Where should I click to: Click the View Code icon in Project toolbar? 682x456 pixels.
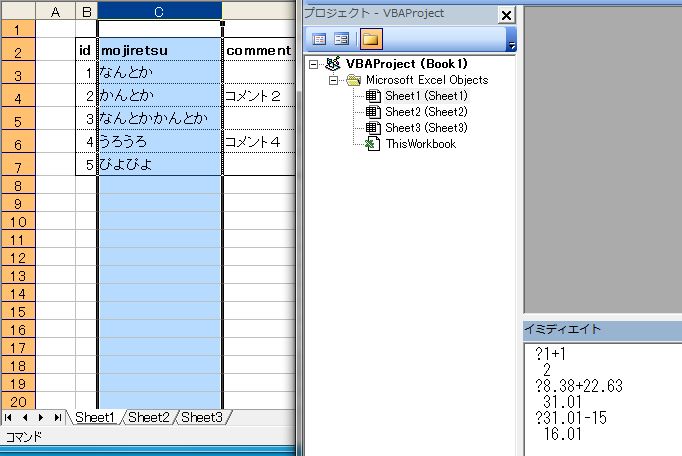(x=320, y=39)
